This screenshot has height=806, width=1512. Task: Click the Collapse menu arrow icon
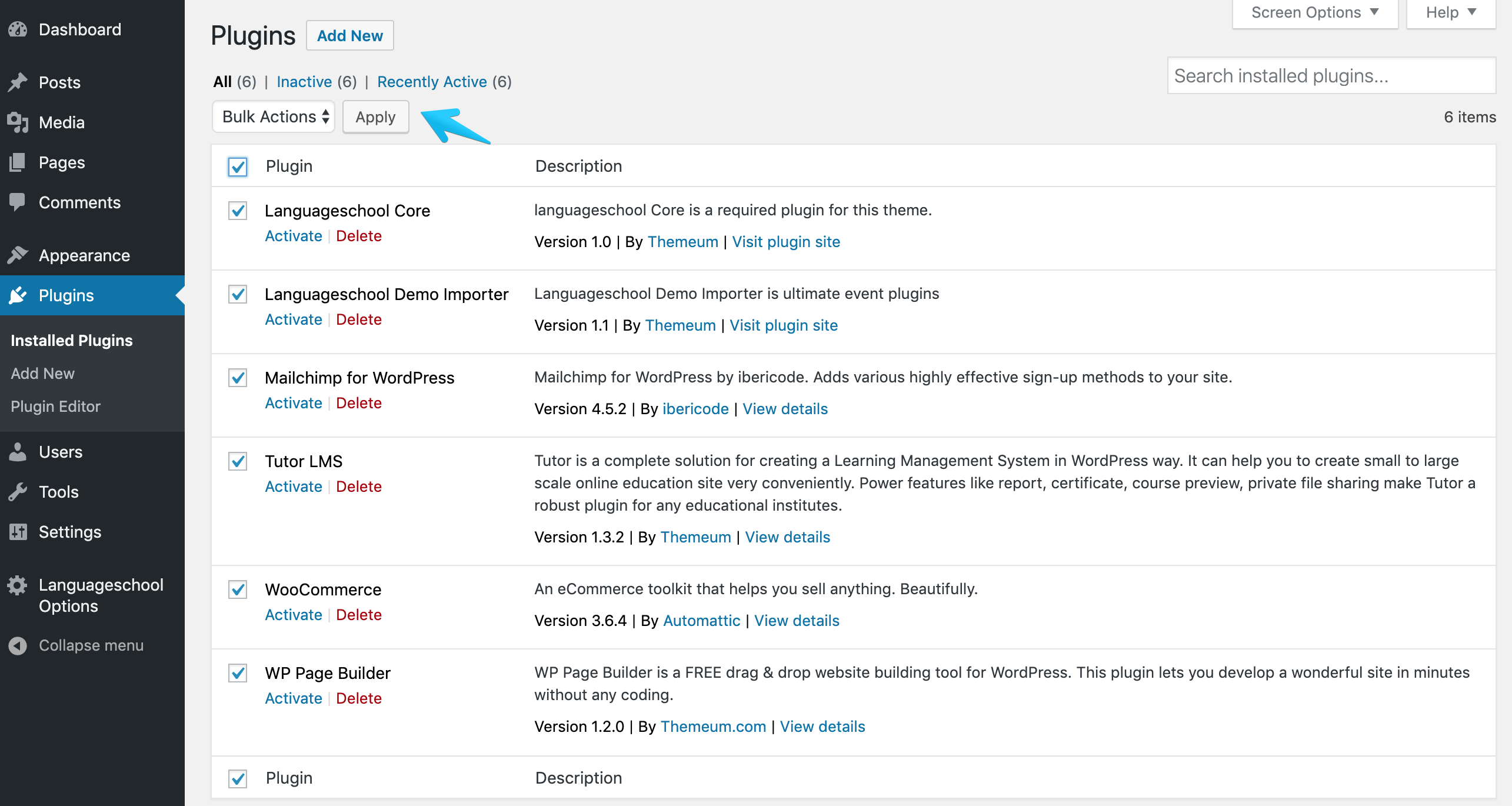pyautogui.click(x=18, y=645)
